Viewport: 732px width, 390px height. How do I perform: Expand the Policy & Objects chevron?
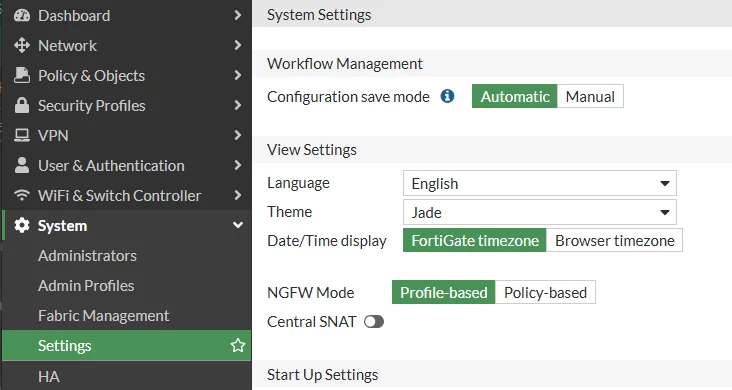pyautogui.click(x=238, y=75)
